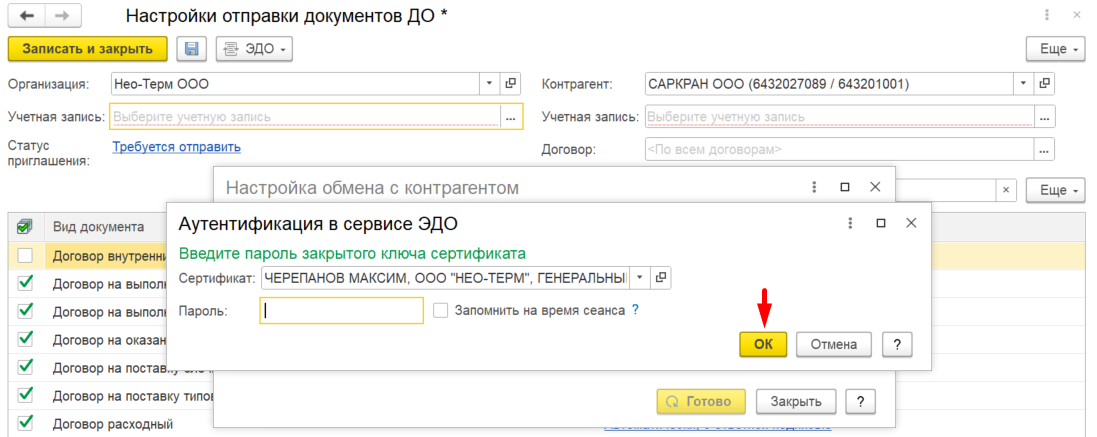The image size is (1097, 437).
Task: Open kebab menu of Настройка обмена window
Action: tap(814, 187)
